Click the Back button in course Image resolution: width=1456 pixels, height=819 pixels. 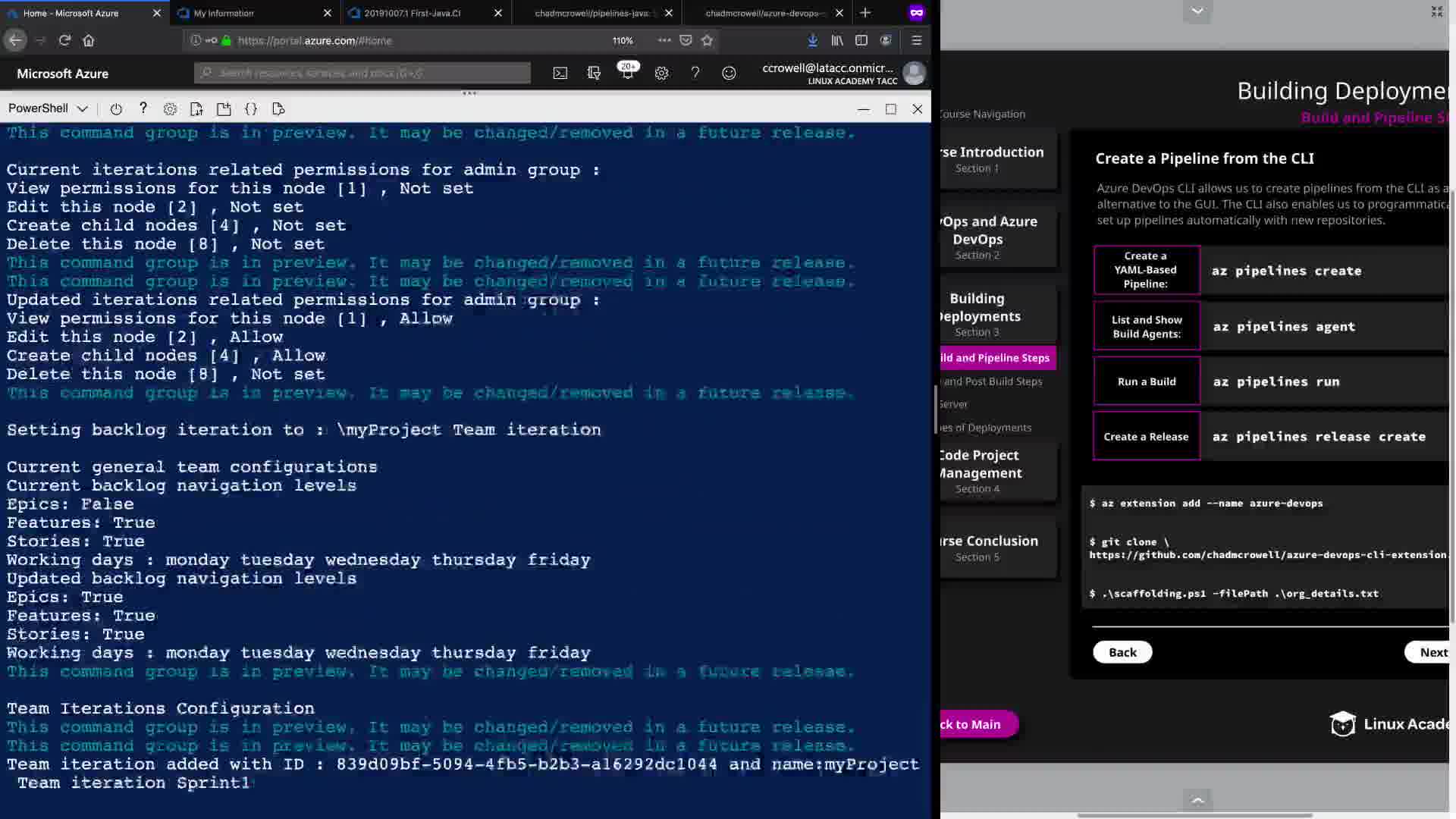click(1122, 652)
